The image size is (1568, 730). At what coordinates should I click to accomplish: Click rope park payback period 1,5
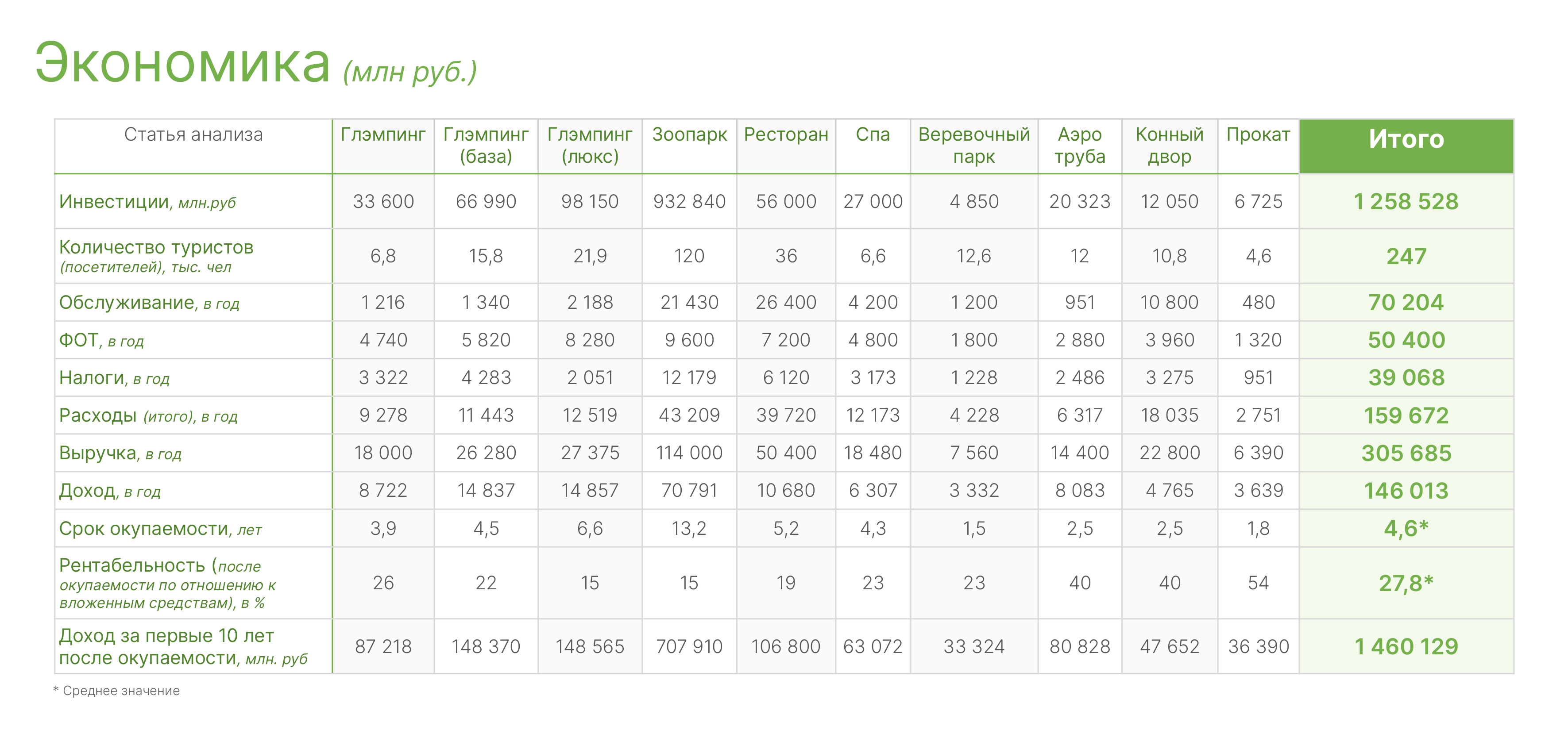tap(974, 529)
